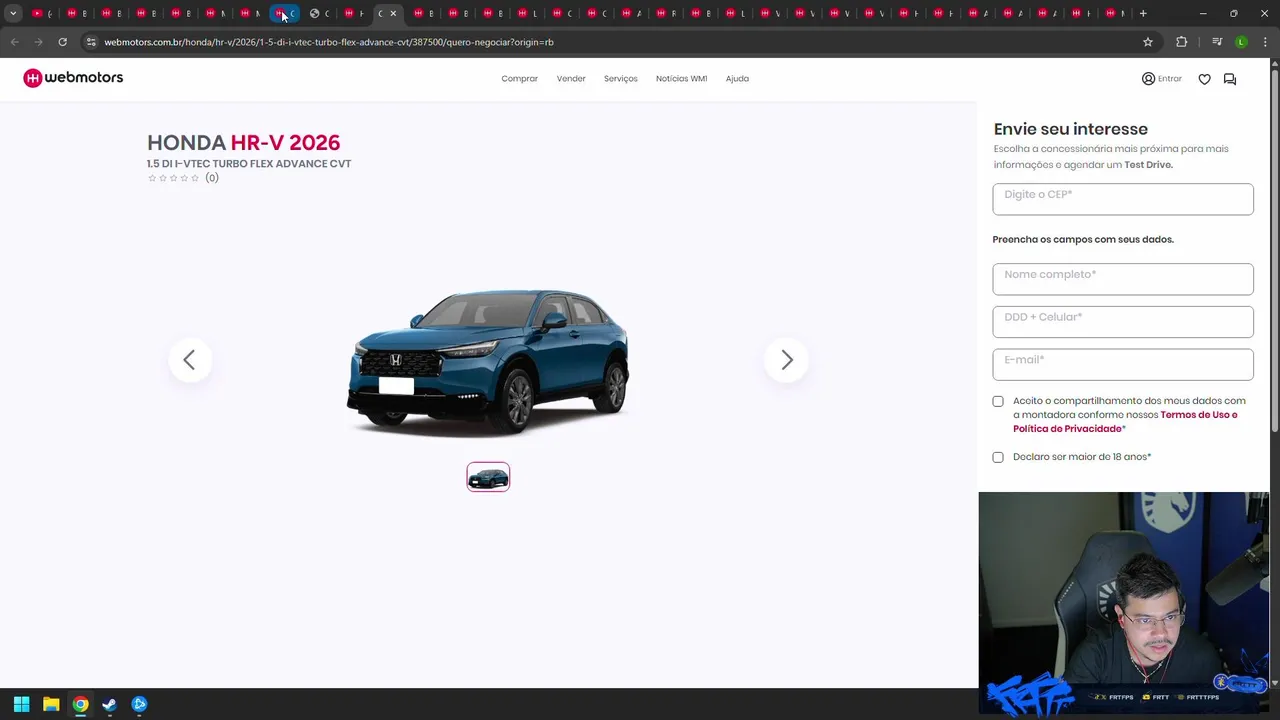The height and width of the screenshot is (720, 1280).
Task: Click the DDD + Celular field
Action: click(x=1123, y=322)
